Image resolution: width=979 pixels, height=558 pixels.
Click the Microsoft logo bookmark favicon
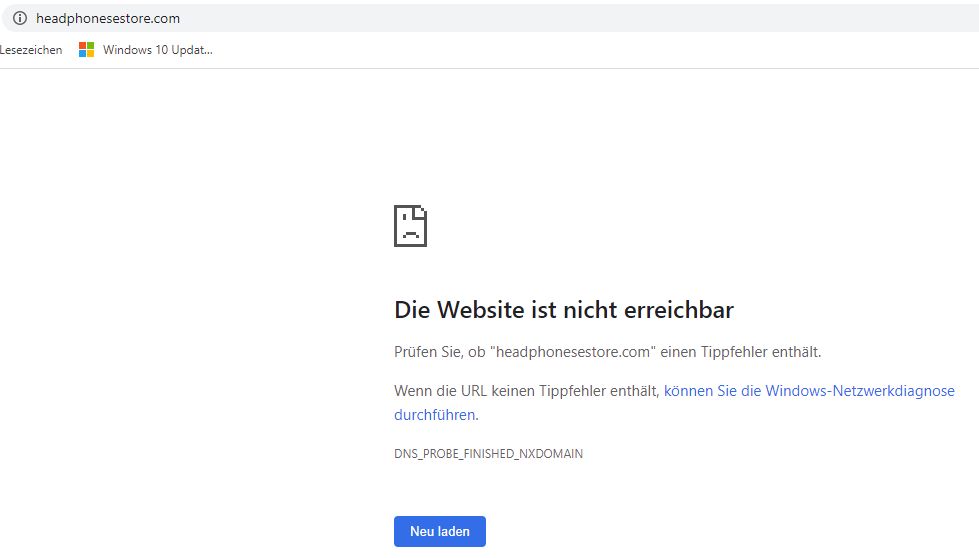point(86,50)
